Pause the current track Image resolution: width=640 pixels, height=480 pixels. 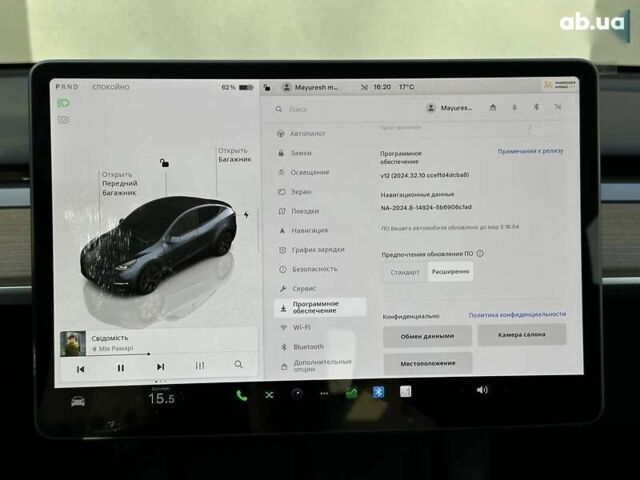pos(121,368)
